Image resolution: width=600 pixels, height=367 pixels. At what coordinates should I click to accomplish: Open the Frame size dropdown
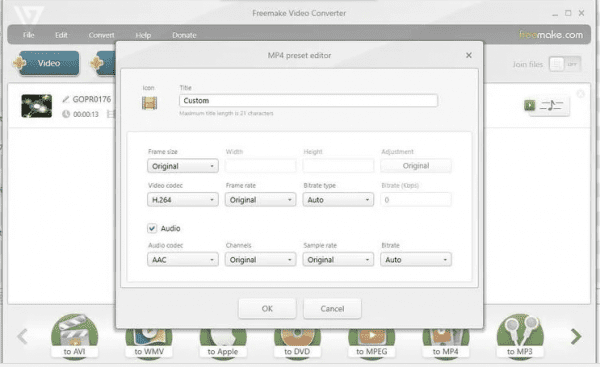[183, 166]
